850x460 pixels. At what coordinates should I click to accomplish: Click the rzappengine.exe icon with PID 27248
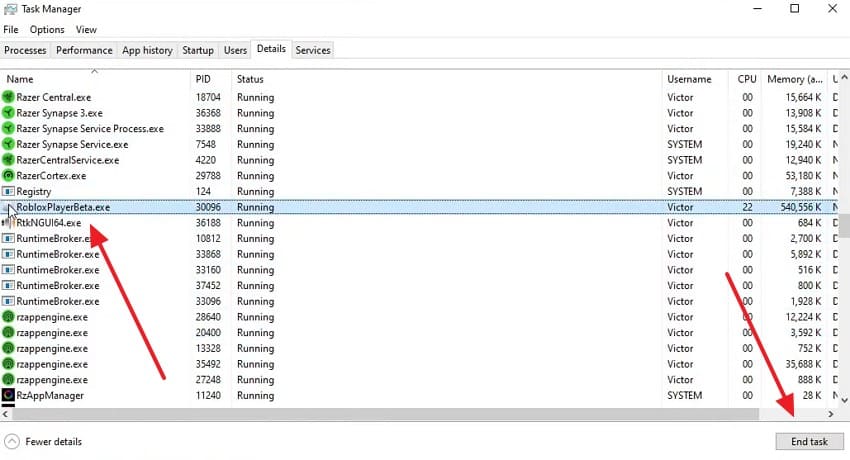tap(8, 380)
